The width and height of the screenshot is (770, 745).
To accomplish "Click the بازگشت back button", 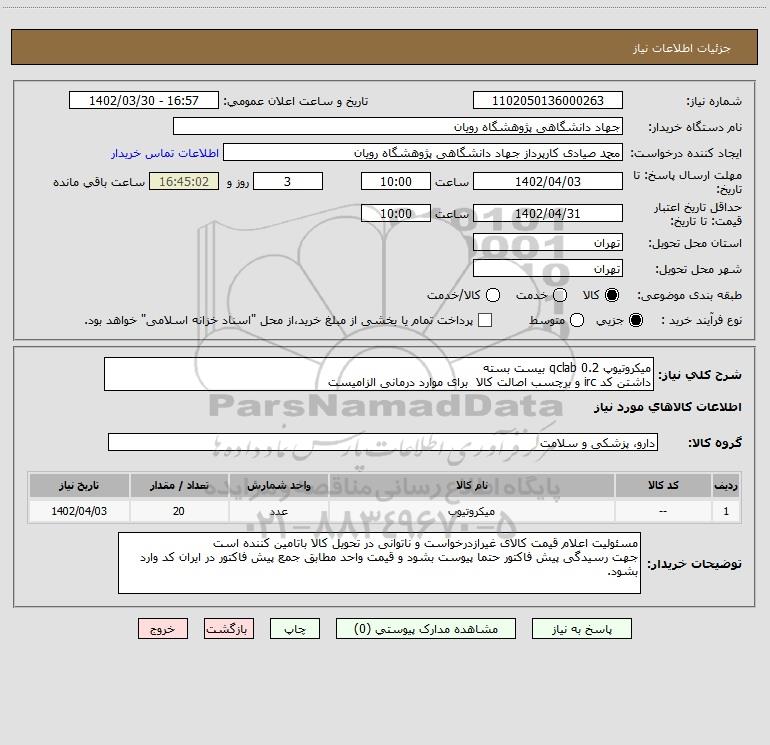I will tap(229, 629).
